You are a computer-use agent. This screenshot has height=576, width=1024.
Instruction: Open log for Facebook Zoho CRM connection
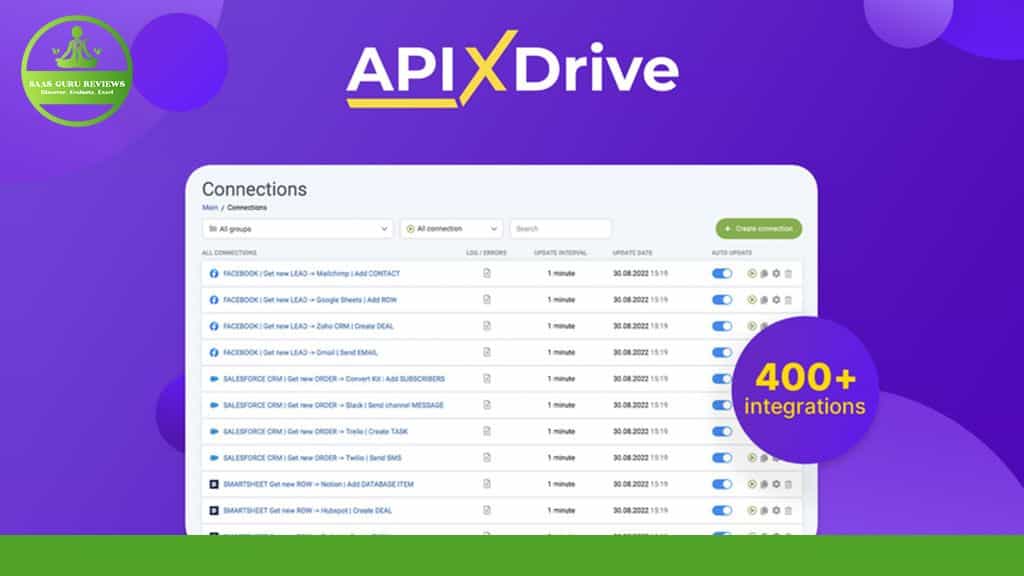[487, 325]
